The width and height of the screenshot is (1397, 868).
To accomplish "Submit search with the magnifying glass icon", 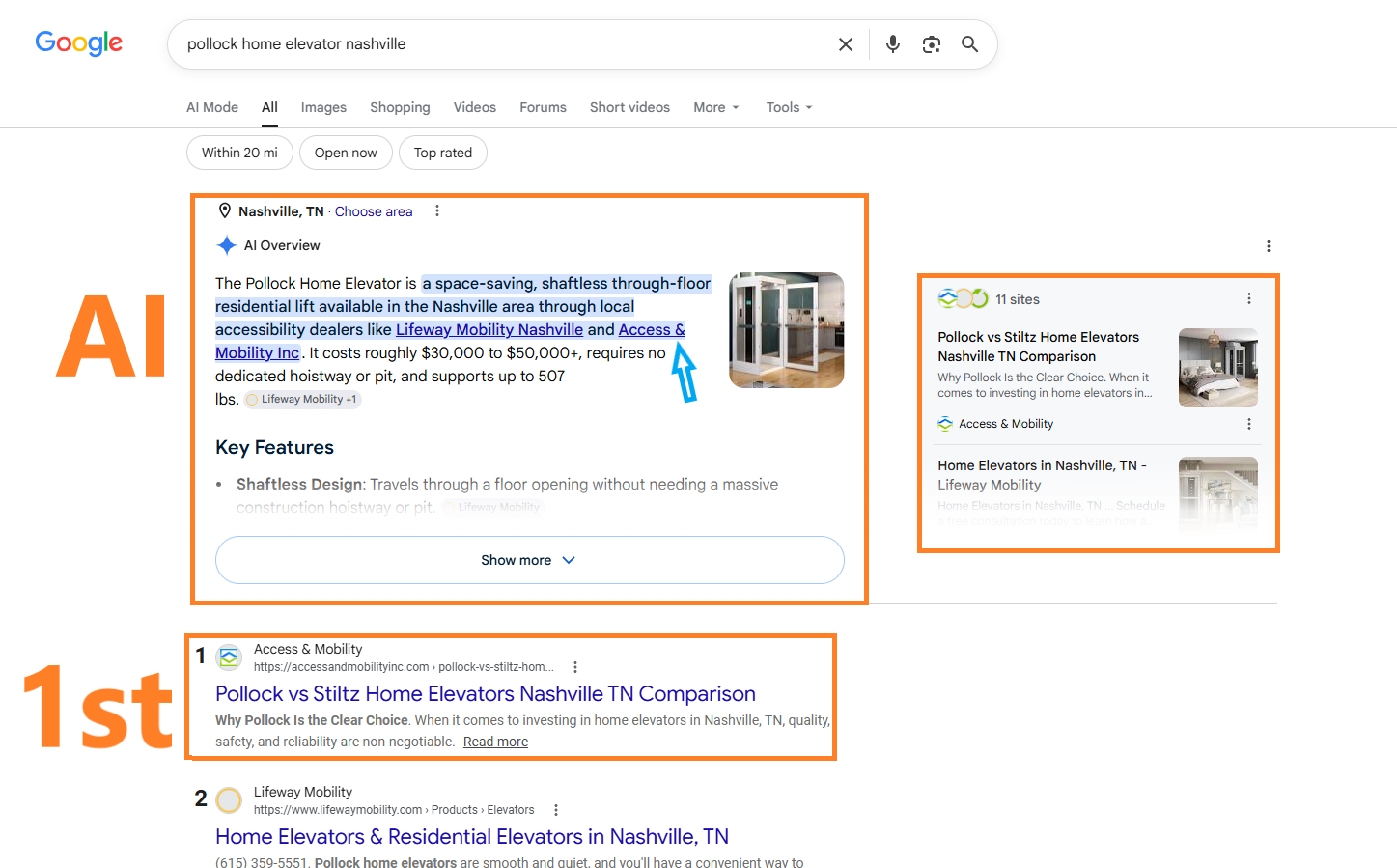I will pyautogui.click(x=970, y=44).
